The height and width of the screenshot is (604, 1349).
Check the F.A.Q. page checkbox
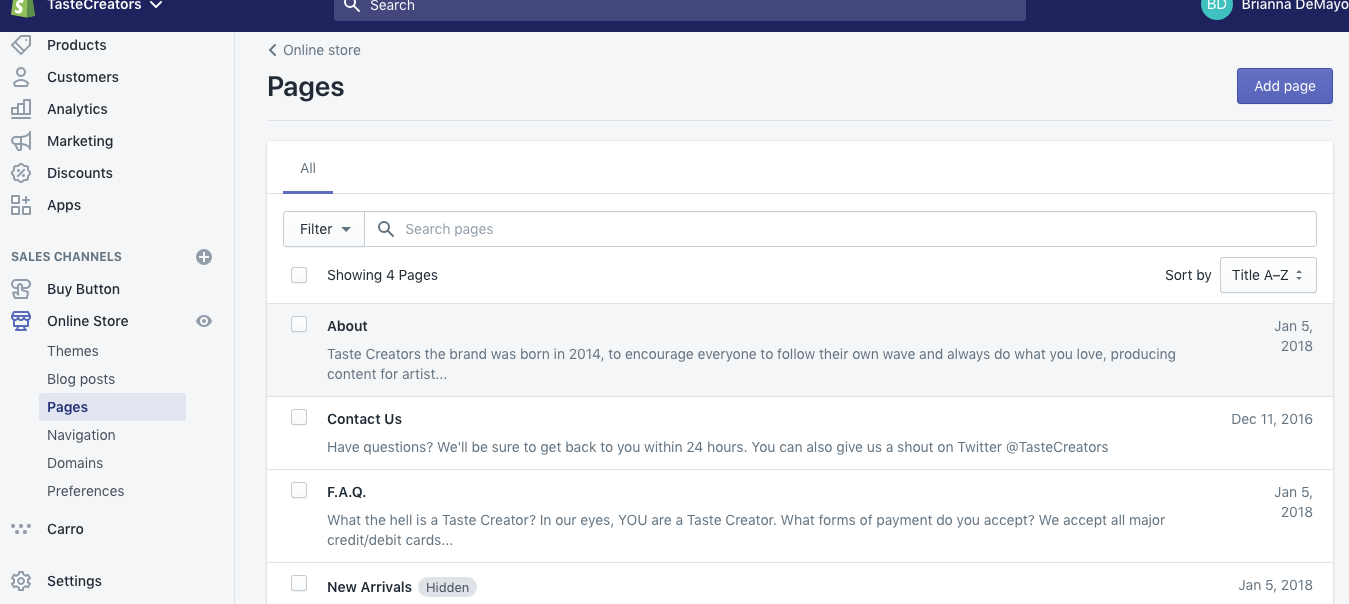tap(299, 490)
